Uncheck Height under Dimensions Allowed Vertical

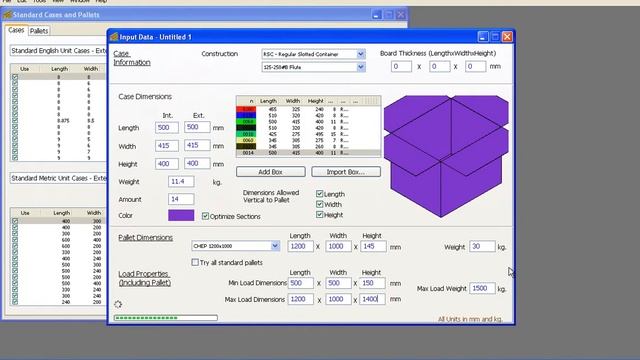click(x=320, y=214)
